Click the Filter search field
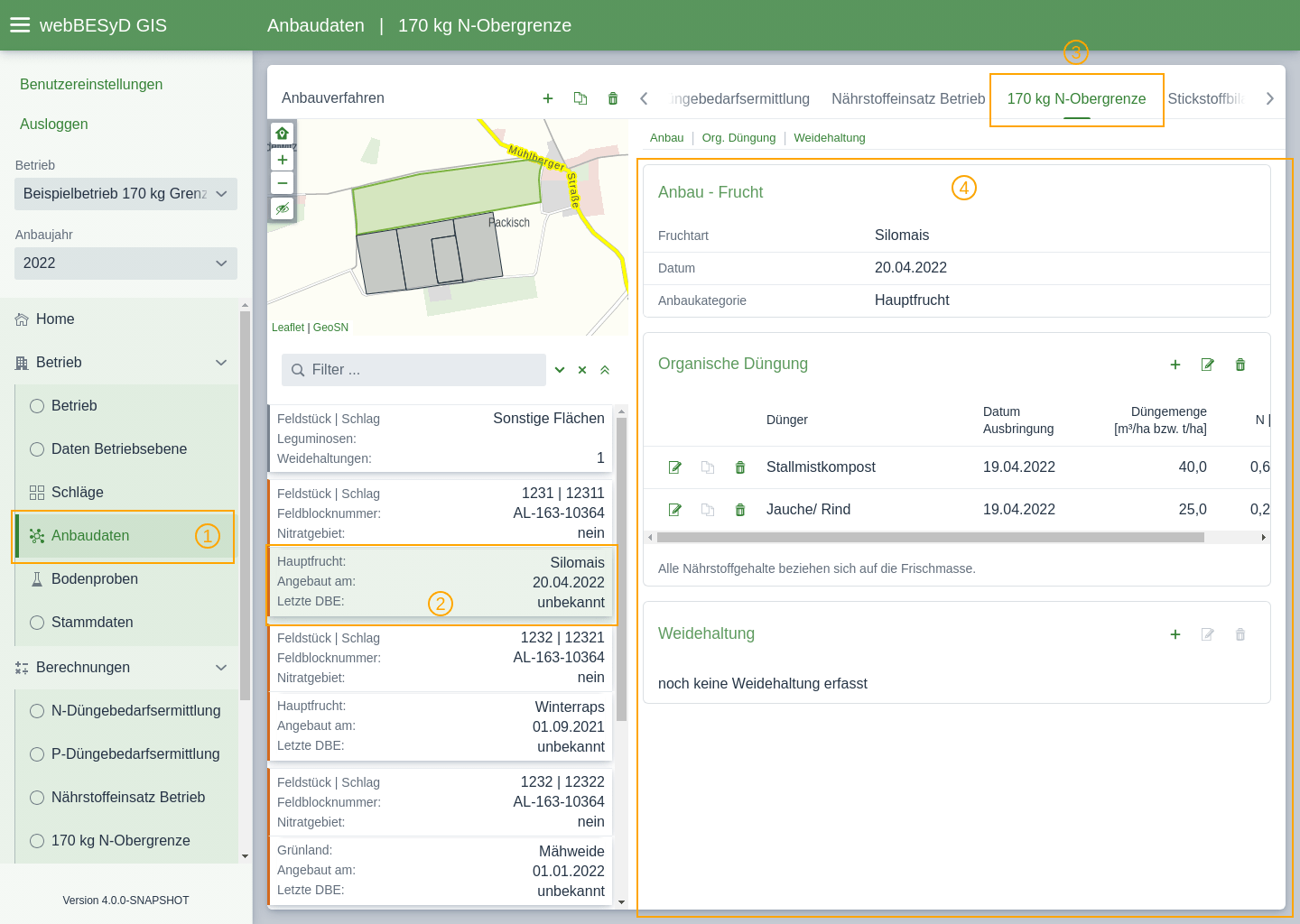Viewport: 1300px width, 924px height. point(413,370)
